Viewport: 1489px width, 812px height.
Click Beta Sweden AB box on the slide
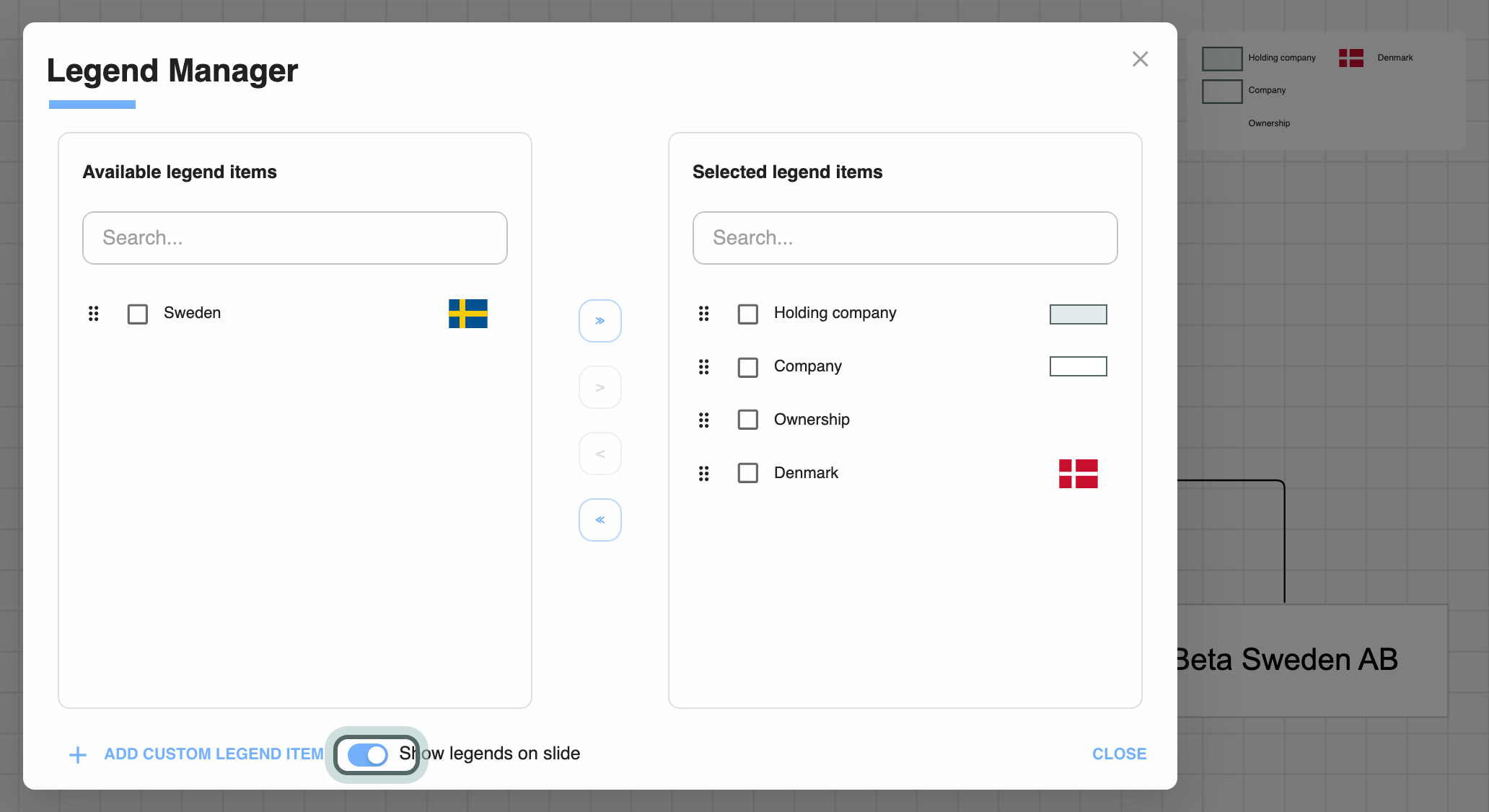(x=1312, y=661)
